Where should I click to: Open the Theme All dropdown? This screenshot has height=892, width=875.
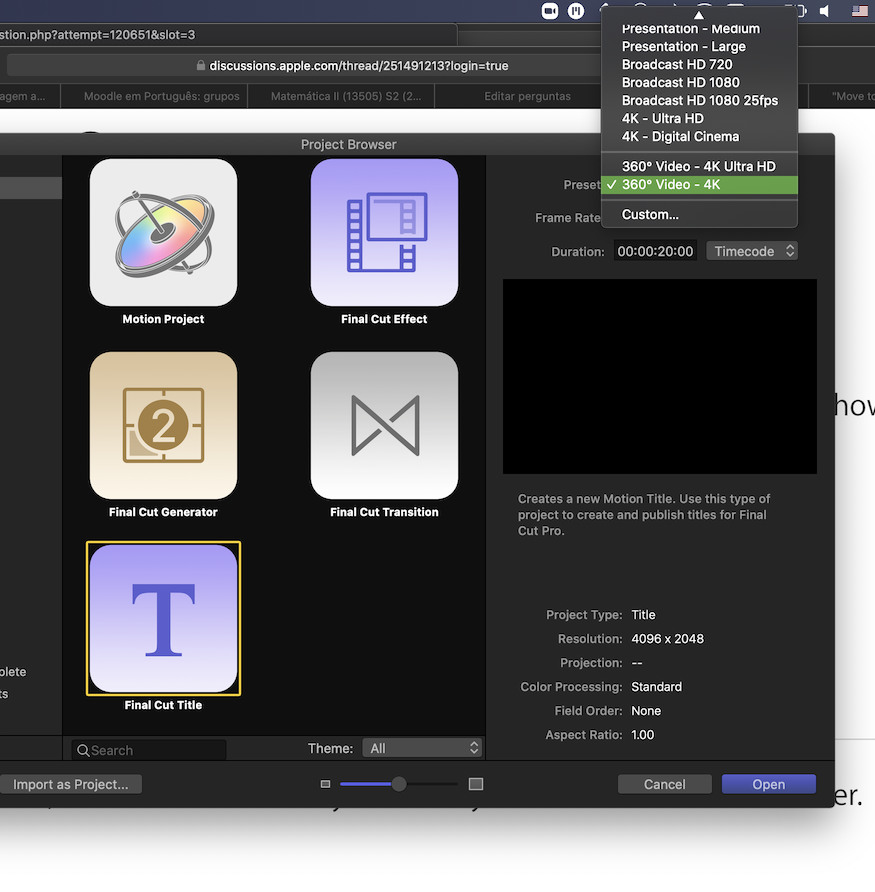coord(422,748)
